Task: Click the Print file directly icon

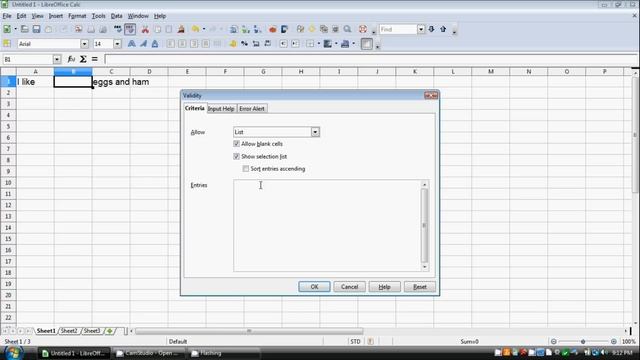Action: (91, 29)
